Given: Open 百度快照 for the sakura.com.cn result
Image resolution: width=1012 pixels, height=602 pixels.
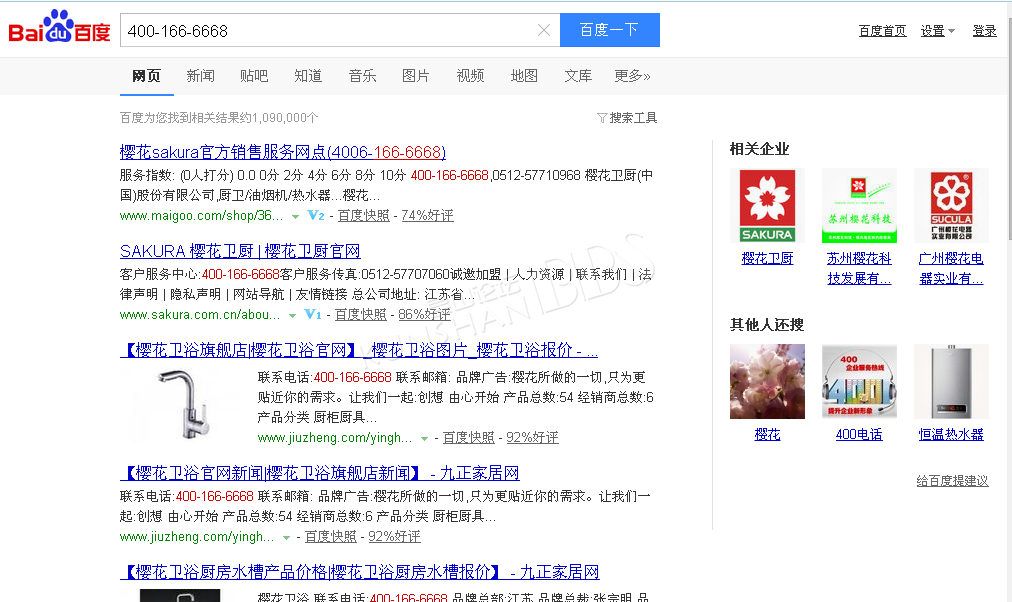Looking at the screenshot, I should 361,314.
